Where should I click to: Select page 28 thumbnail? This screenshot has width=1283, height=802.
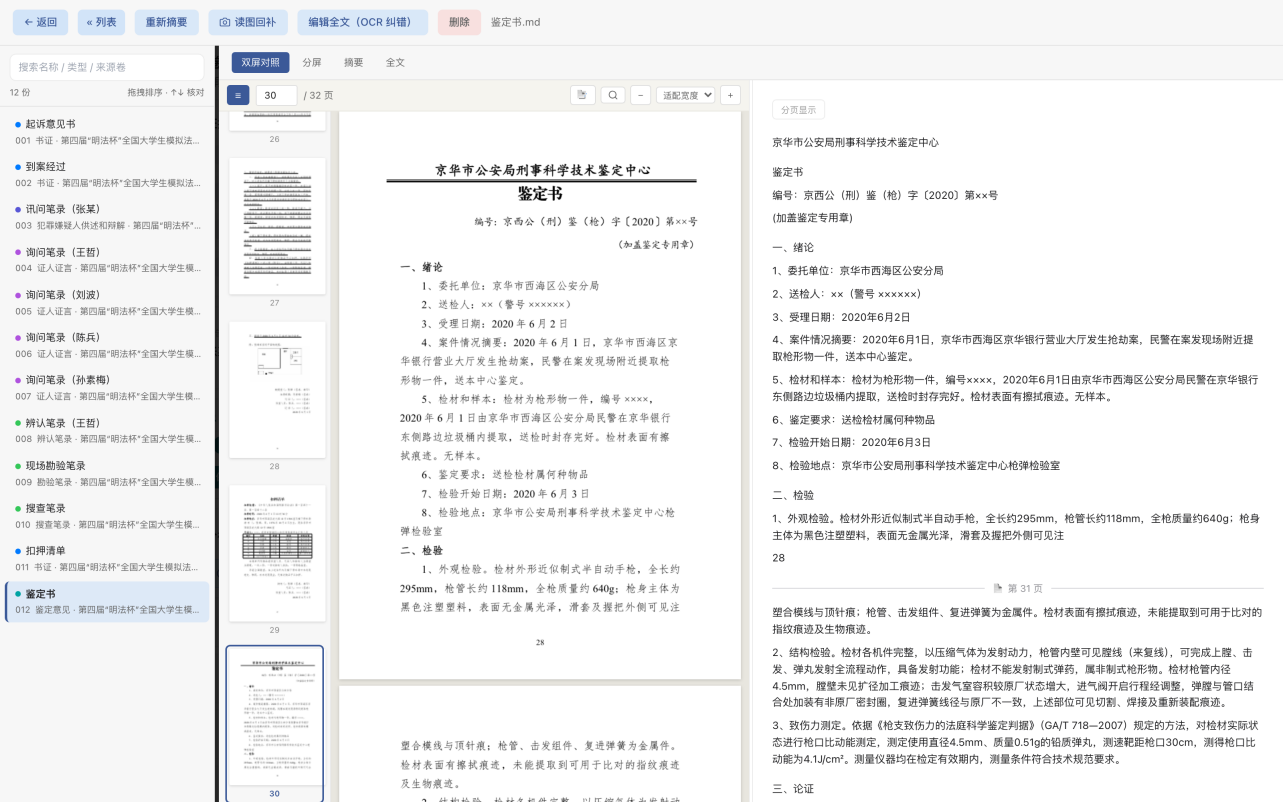(x=277, y=390)
